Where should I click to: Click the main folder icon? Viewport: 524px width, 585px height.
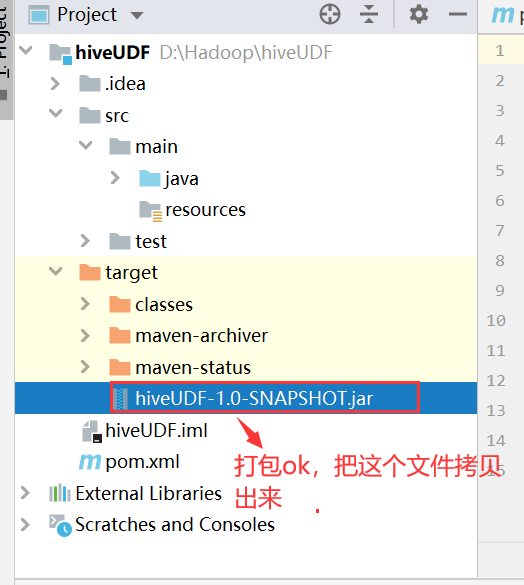[119, 146]
